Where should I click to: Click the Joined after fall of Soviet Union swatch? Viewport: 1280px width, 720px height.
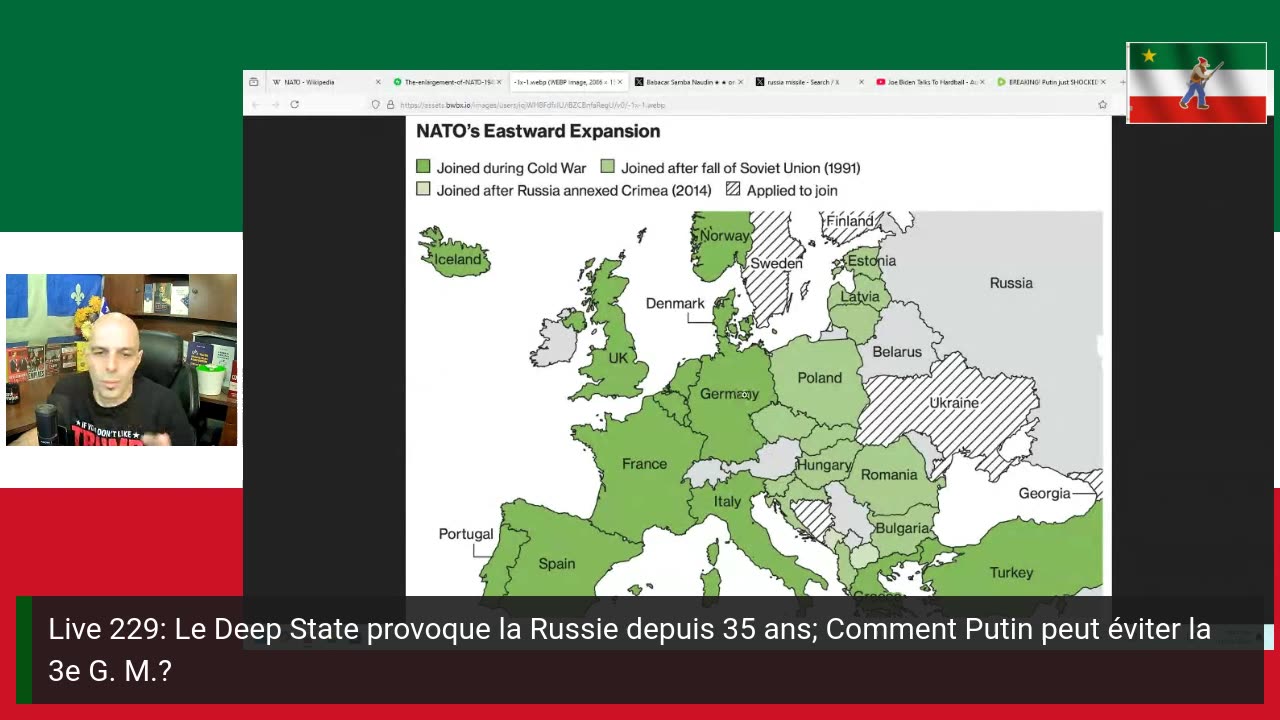[x=607, y=167]
